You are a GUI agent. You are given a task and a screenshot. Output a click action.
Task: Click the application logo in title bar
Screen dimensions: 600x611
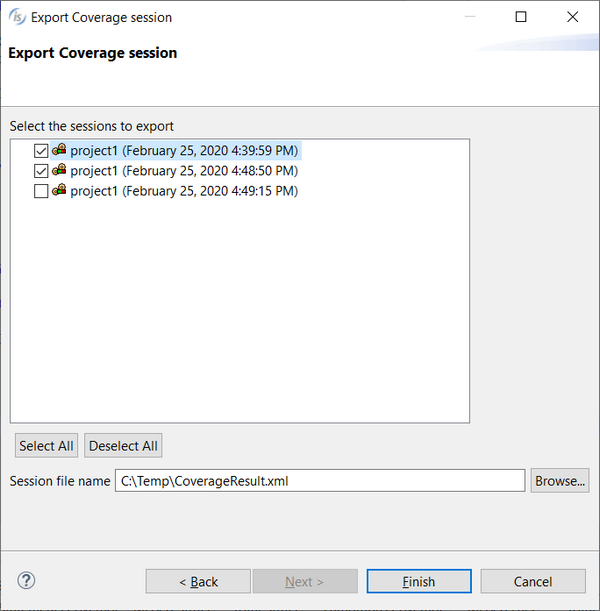pos(17,17)
